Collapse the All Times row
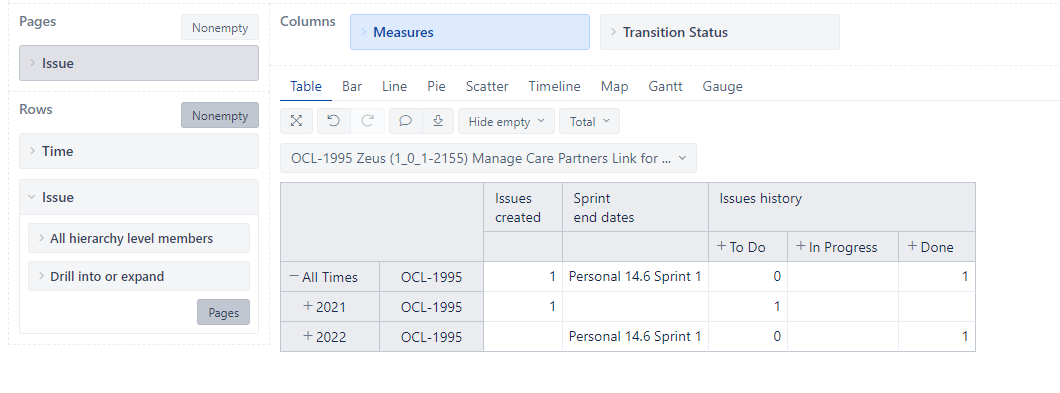Viewport: 1060px width, 393px height. 293,277
